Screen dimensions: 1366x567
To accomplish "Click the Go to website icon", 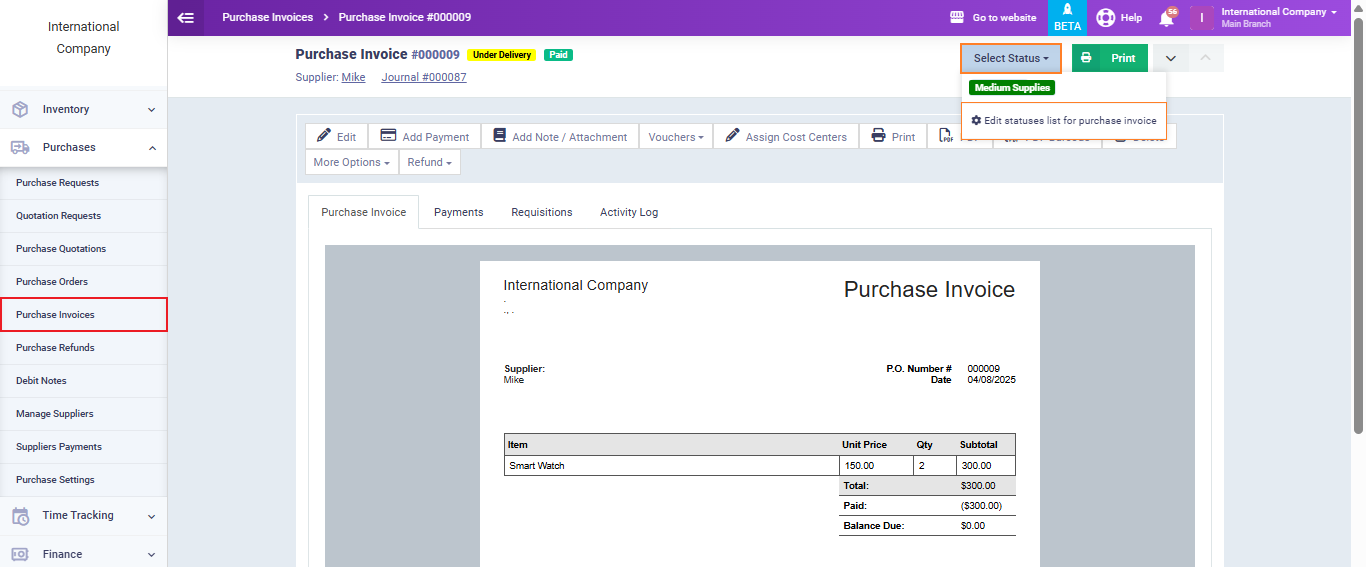I will click(957, 18).
